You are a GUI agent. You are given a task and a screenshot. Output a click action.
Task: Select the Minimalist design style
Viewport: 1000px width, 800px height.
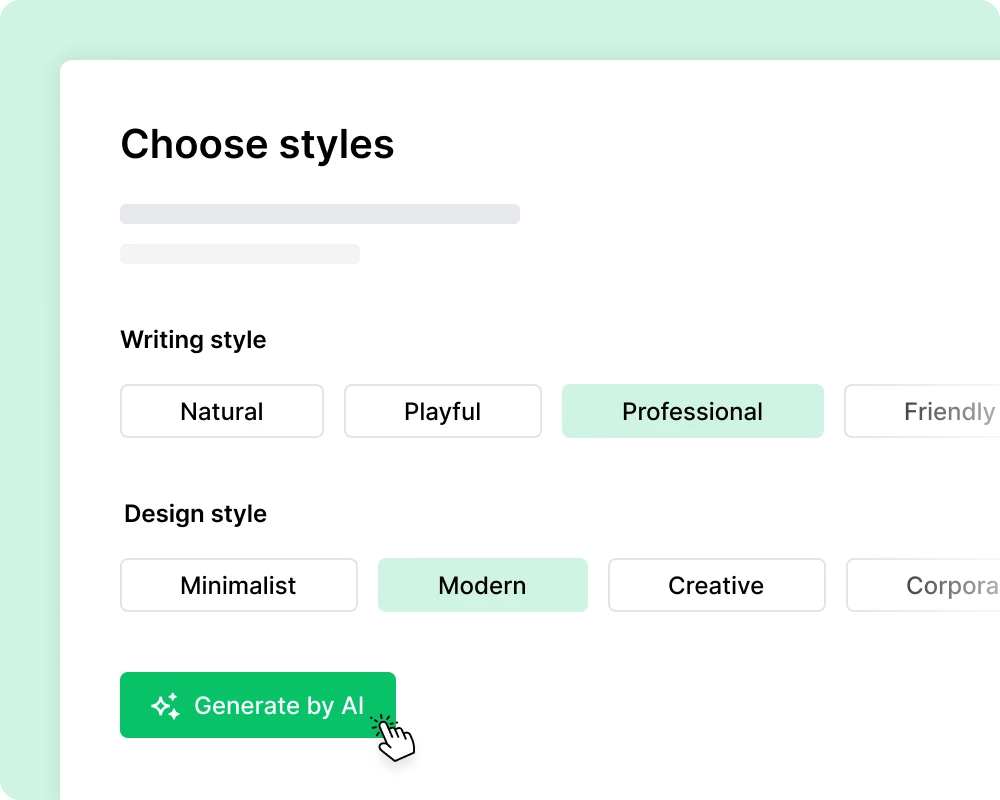click(238, 585)
